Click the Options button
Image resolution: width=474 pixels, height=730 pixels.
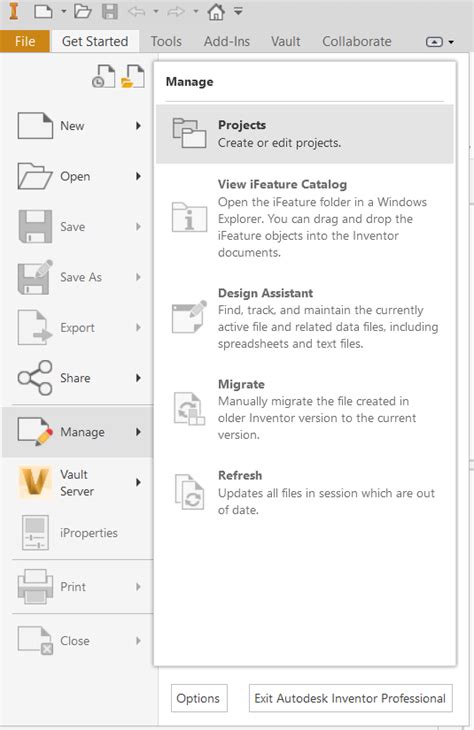(199, 698)
